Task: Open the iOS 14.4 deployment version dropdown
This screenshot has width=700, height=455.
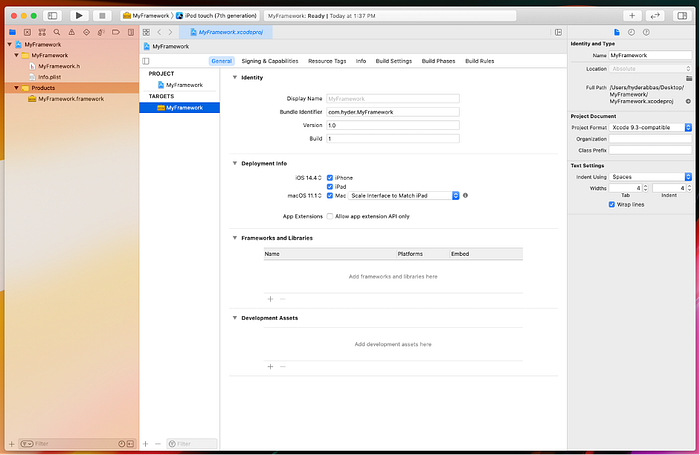Action: (x=308, y=178)
